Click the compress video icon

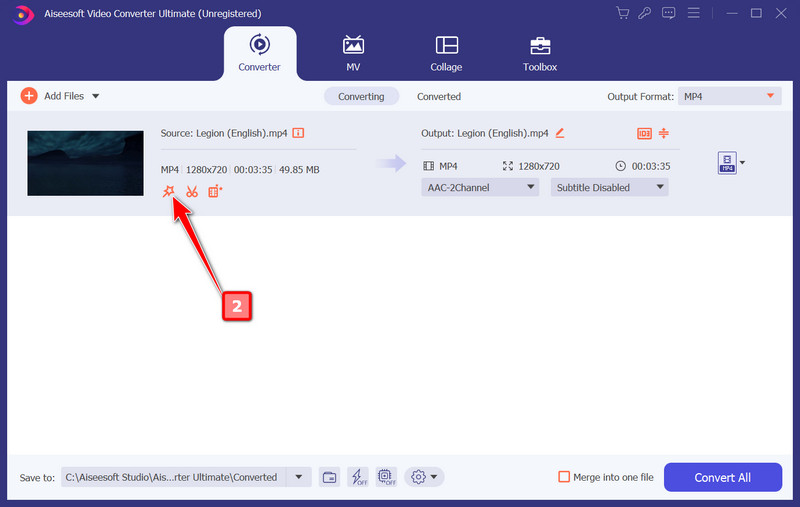pyautogui.click(x=663, y=134)
